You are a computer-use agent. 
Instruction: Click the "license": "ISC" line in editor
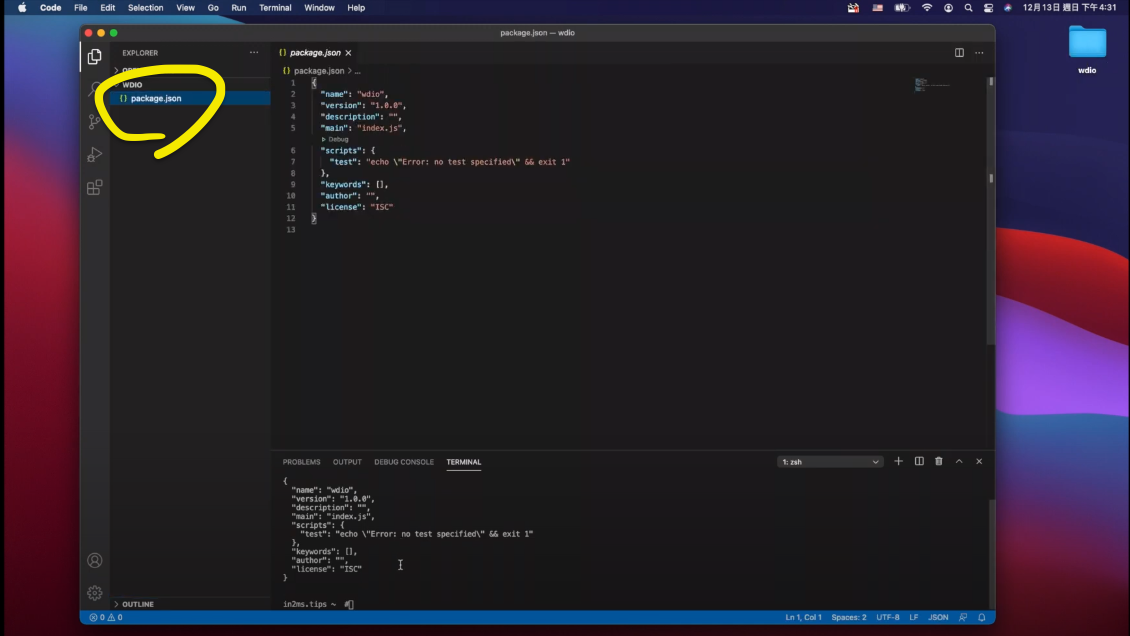click(x=357, y=207)
